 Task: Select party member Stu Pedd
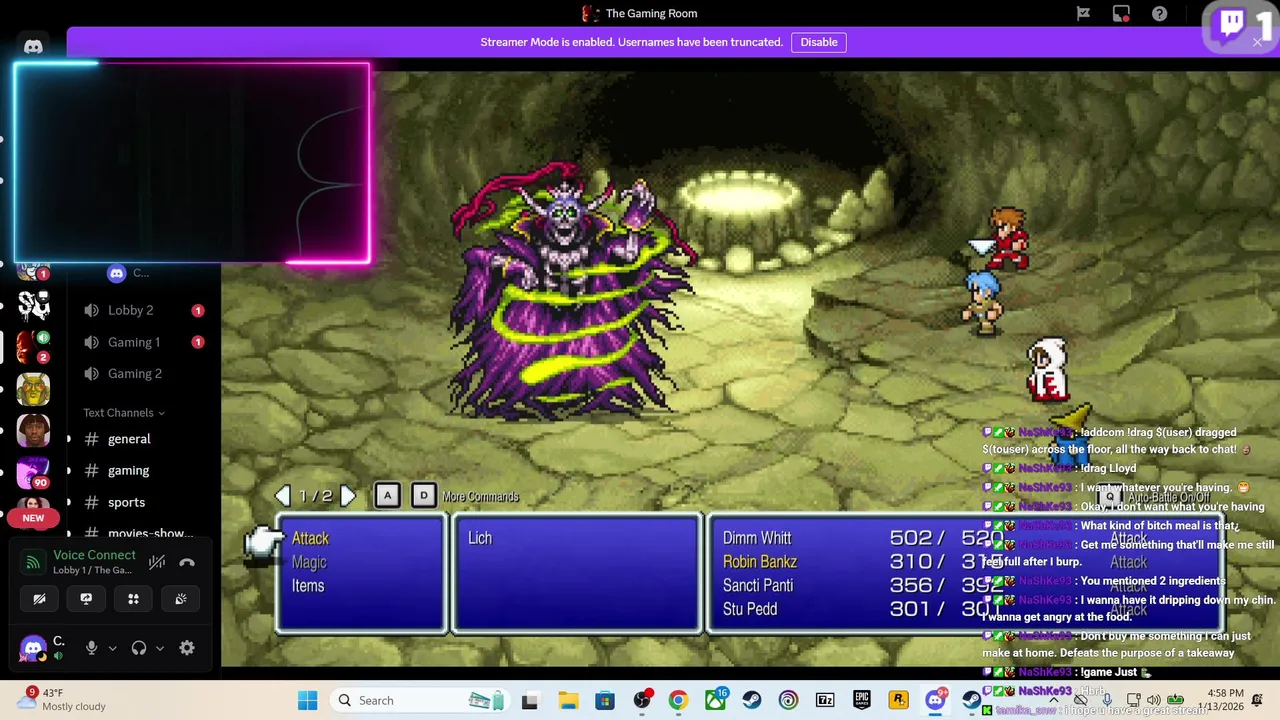point(750,609)
